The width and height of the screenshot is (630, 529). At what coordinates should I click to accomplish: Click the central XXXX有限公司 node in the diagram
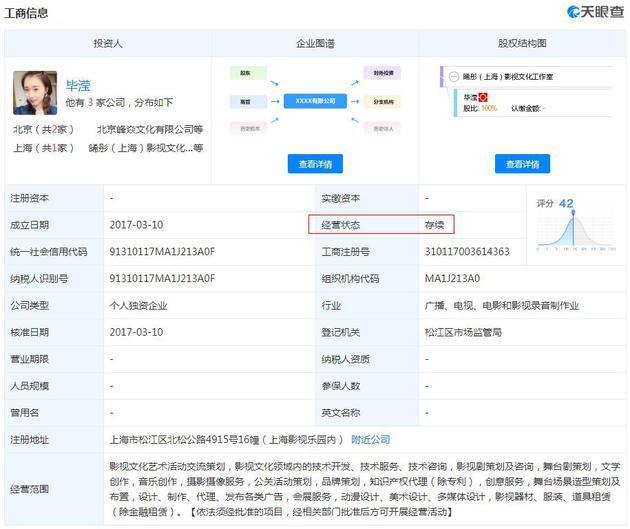[315, 101]
